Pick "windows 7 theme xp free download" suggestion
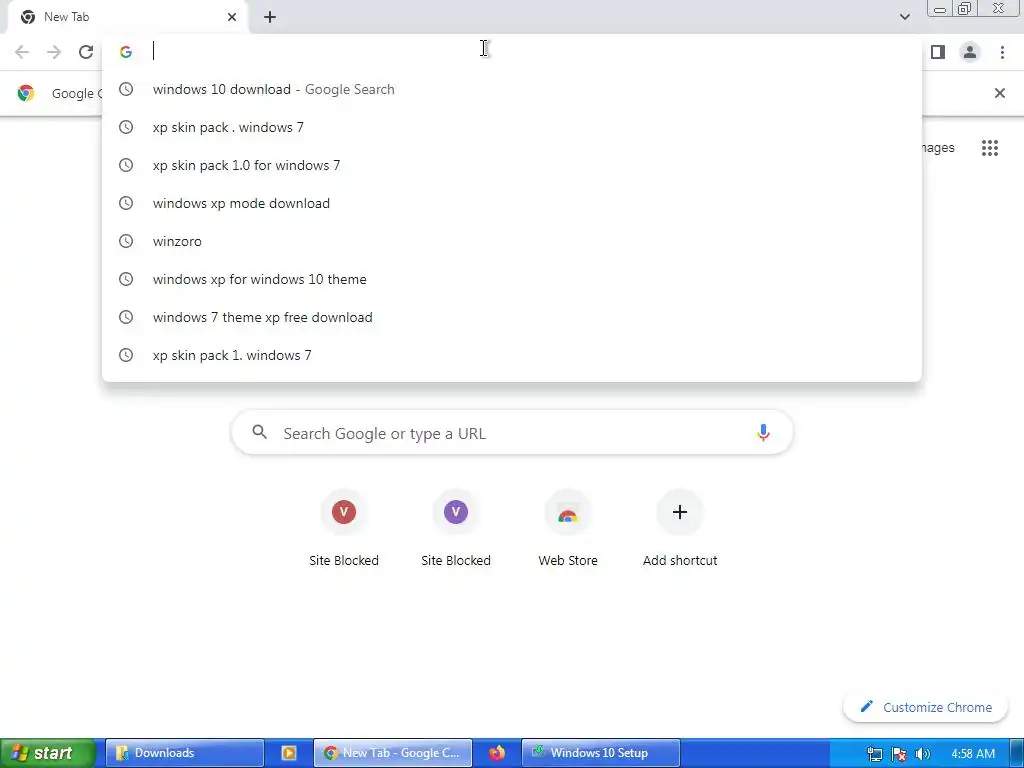The image size is (1024, 768). 512,317
